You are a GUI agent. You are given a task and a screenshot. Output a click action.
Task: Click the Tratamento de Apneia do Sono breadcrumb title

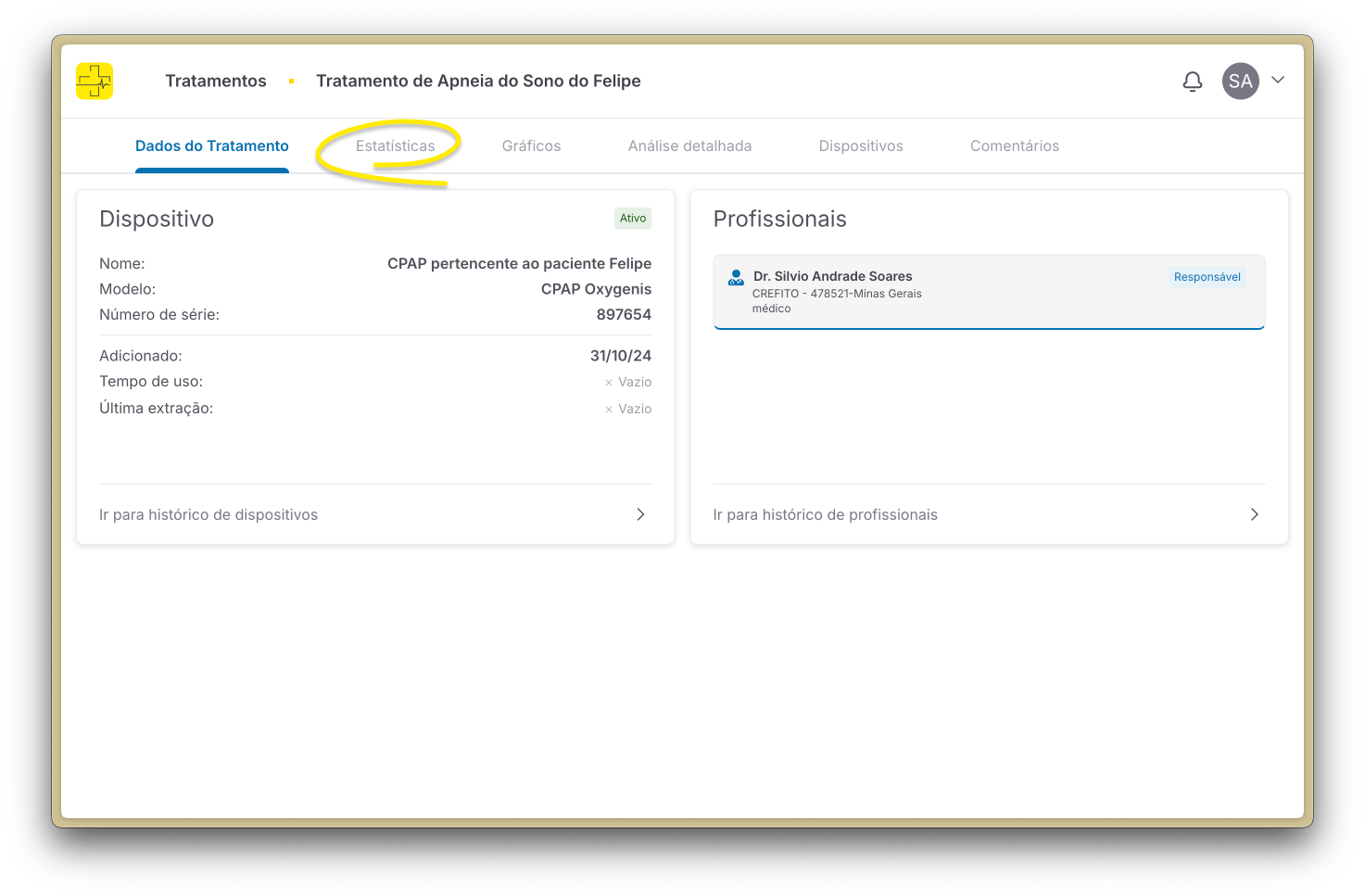[x=478, y=82]
